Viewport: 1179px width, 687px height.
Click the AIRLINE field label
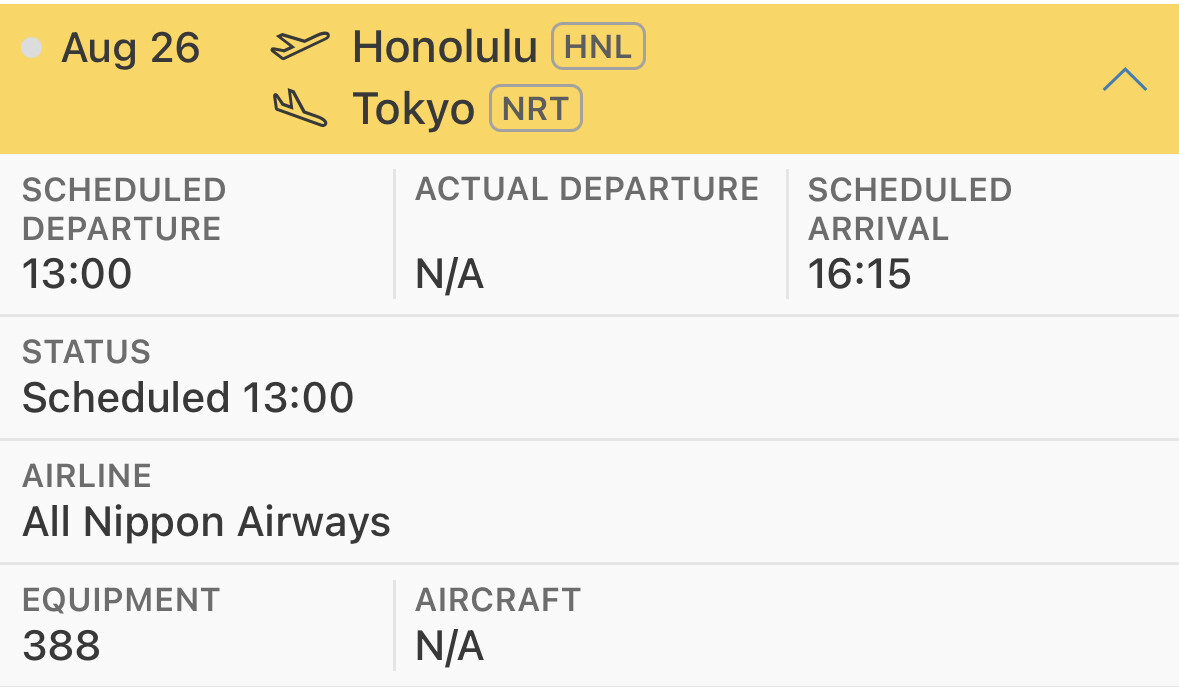pyautogui.click(x=86, y=476)
